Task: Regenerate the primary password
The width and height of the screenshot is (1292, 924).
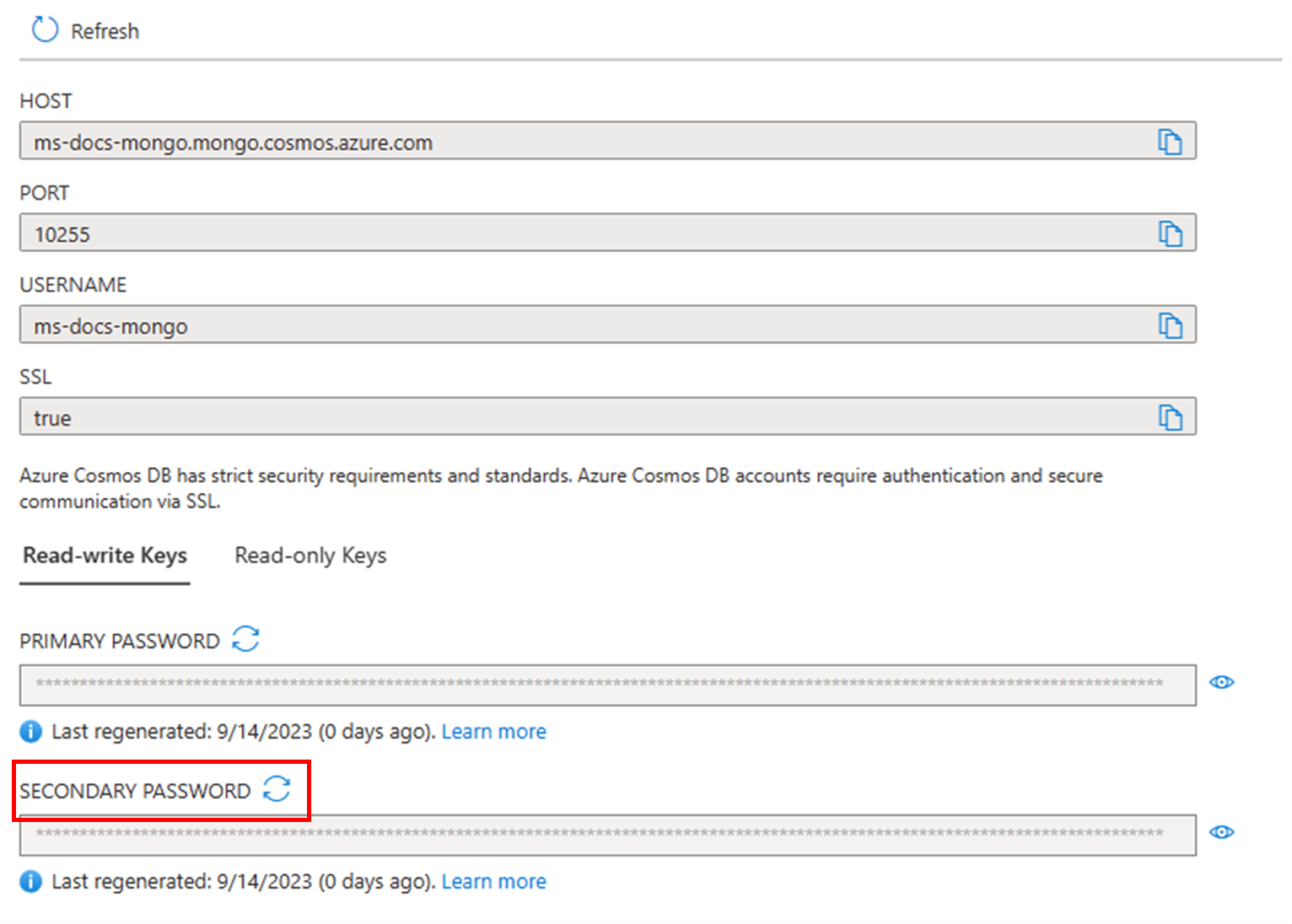Action: tap(246, 639)
